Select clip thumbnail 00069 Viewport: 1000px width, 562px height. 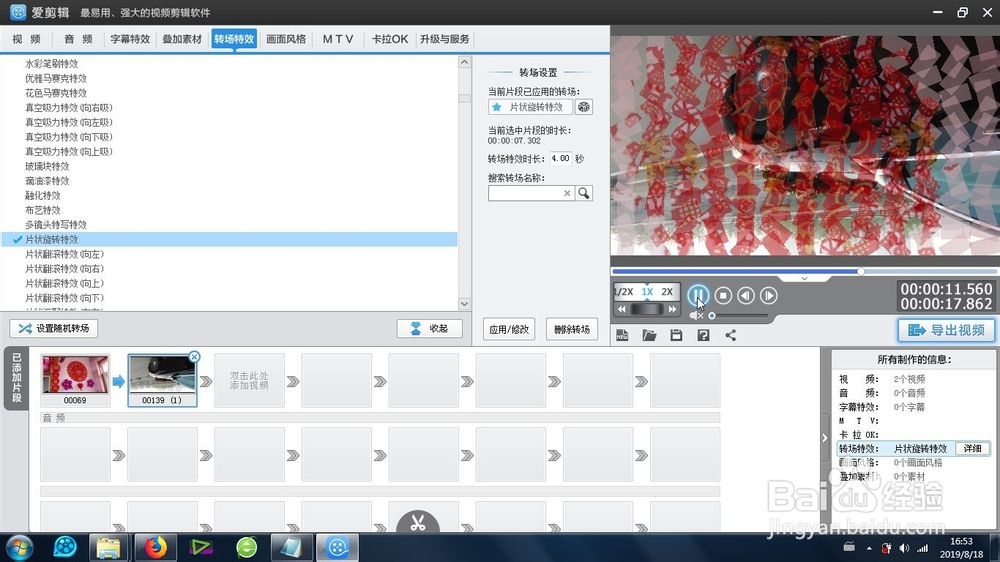(x=75, y=381)
